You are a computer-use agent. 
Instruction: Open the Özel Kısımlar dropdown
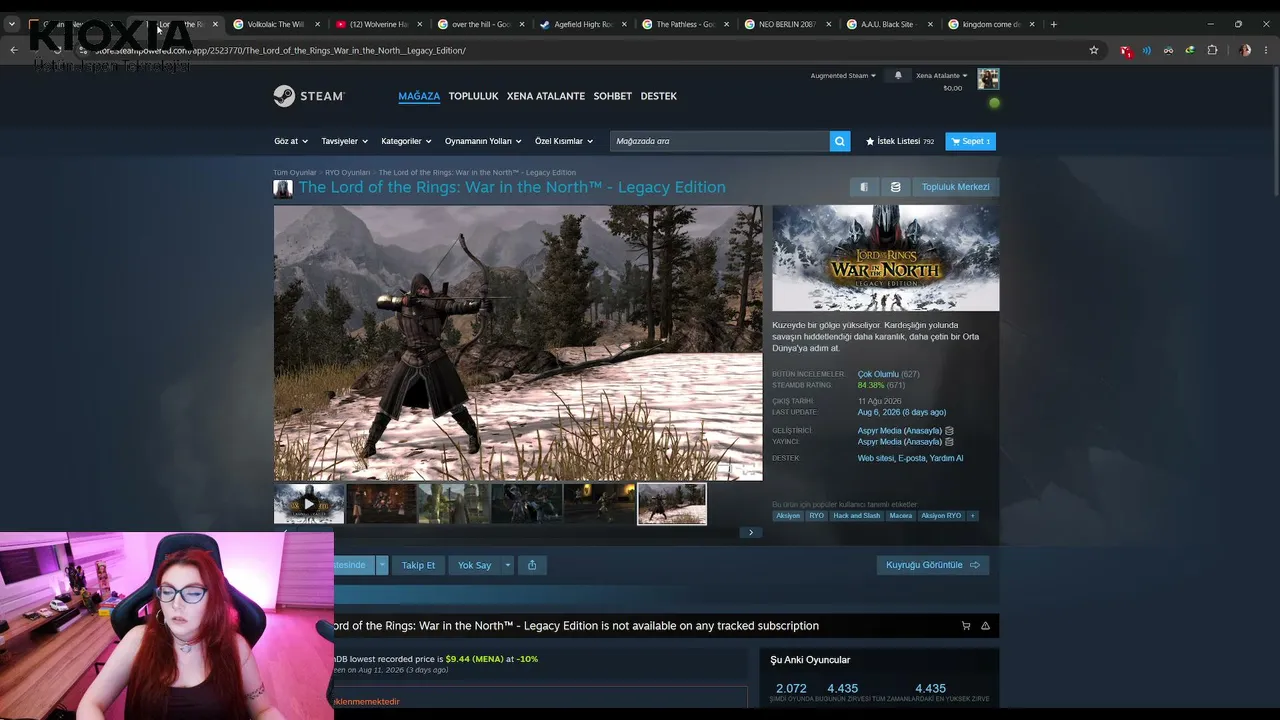564,141
